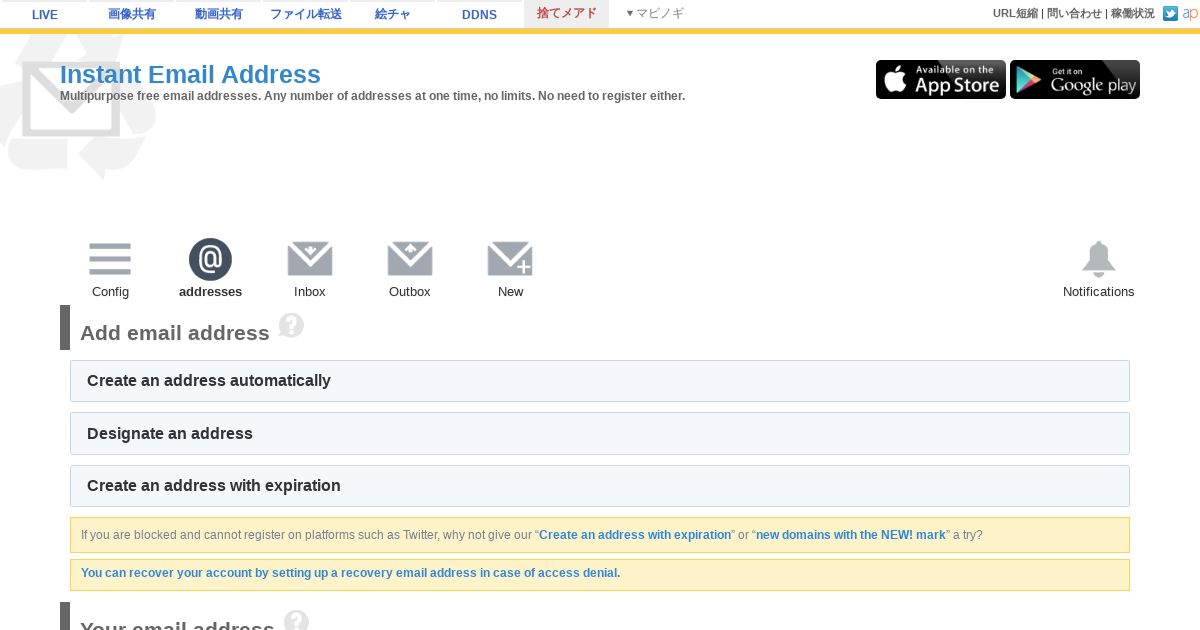The image size is (1200, 630).
Task: Open the Inbox envelope icon
Action: tap(310, 259)
